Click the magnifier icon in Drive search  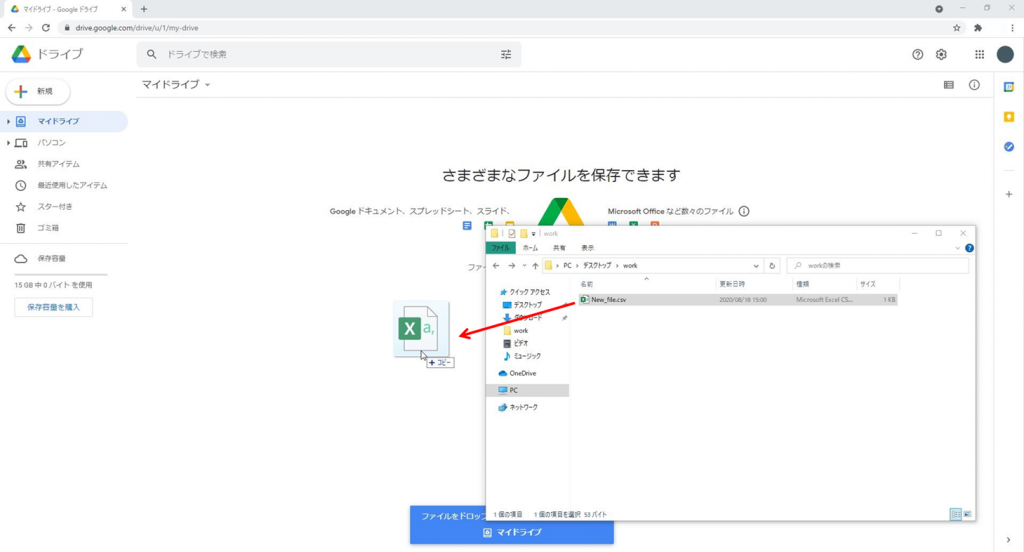coord(152,54)
